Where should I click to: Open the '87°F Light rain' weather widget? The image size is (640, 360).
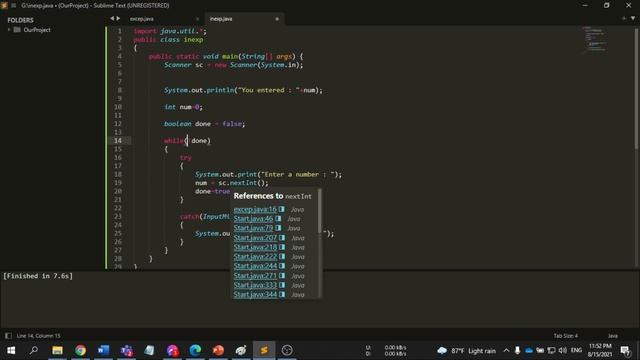tap(466, 351)
